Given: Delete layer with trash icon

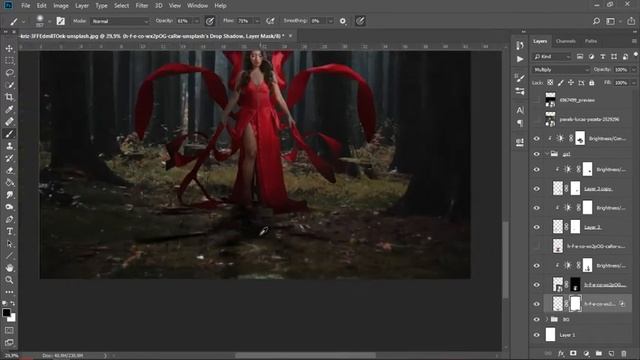Looking at the screenshot, I should [624, 353].
